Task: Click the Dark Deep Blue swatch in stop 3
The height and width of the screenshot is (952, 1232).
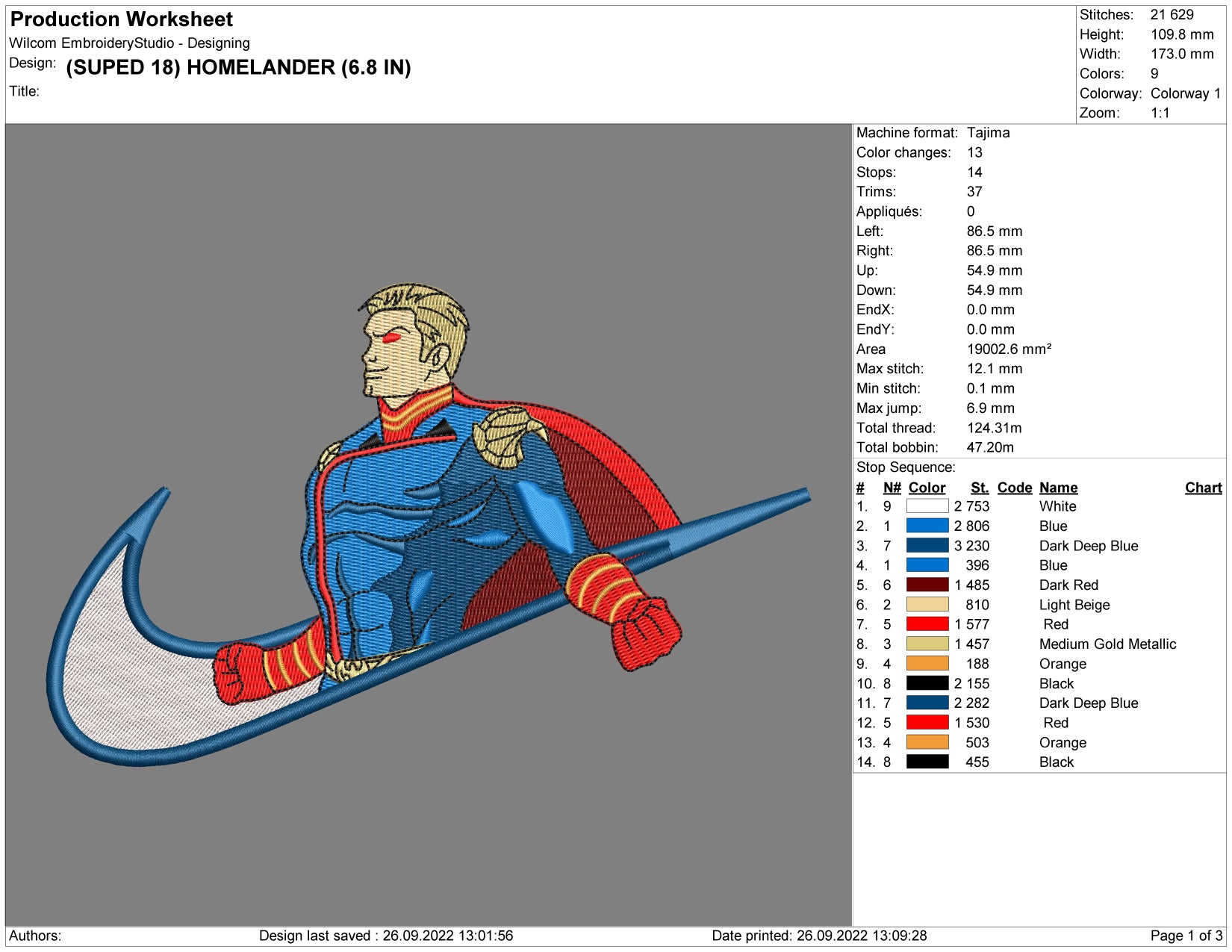Action: click(927, 546)
